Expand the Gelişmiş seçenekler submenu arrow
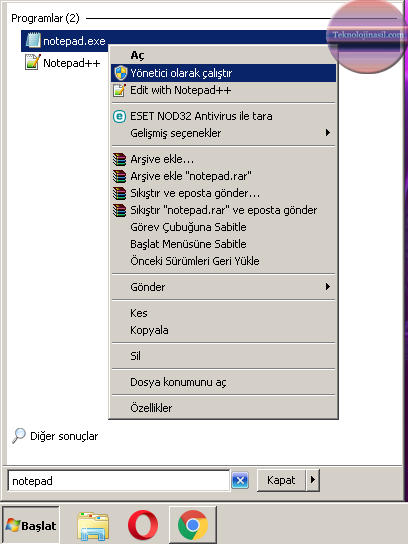 328,133
